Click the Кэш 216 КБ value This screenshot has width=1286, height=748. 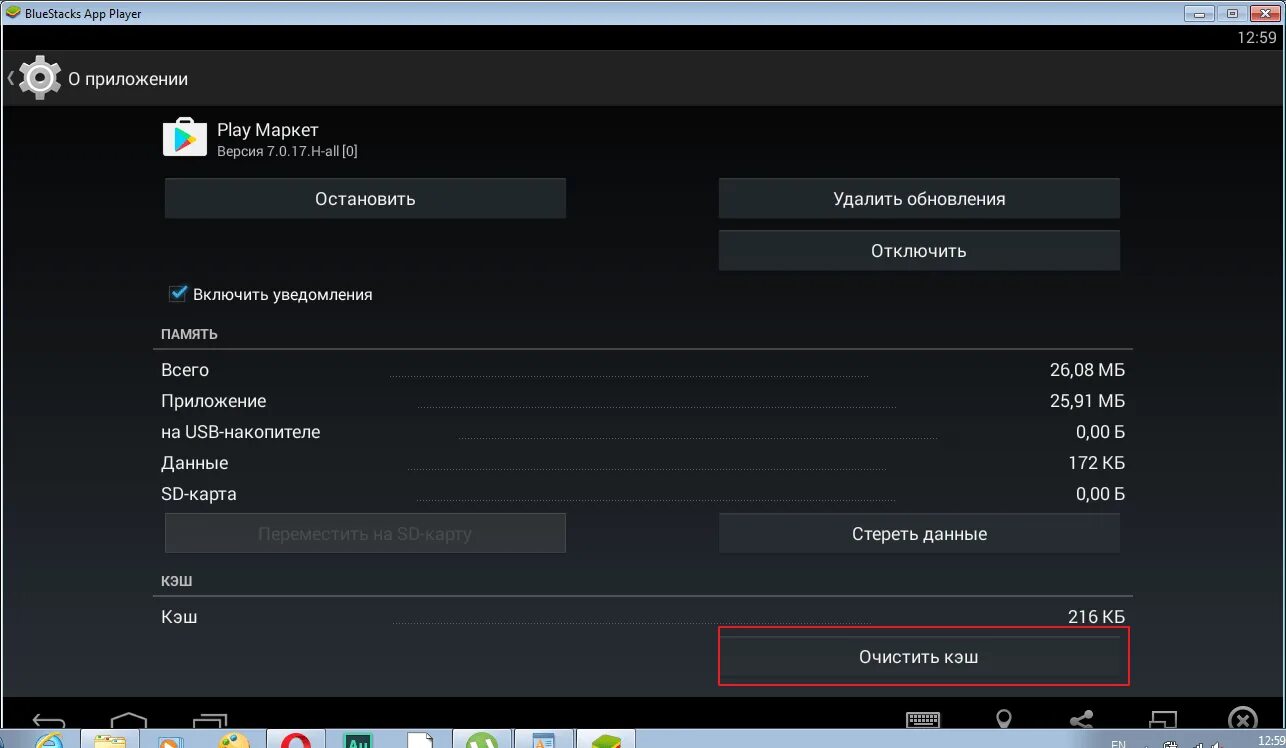pyautogui.click(x=1096, y=617)
